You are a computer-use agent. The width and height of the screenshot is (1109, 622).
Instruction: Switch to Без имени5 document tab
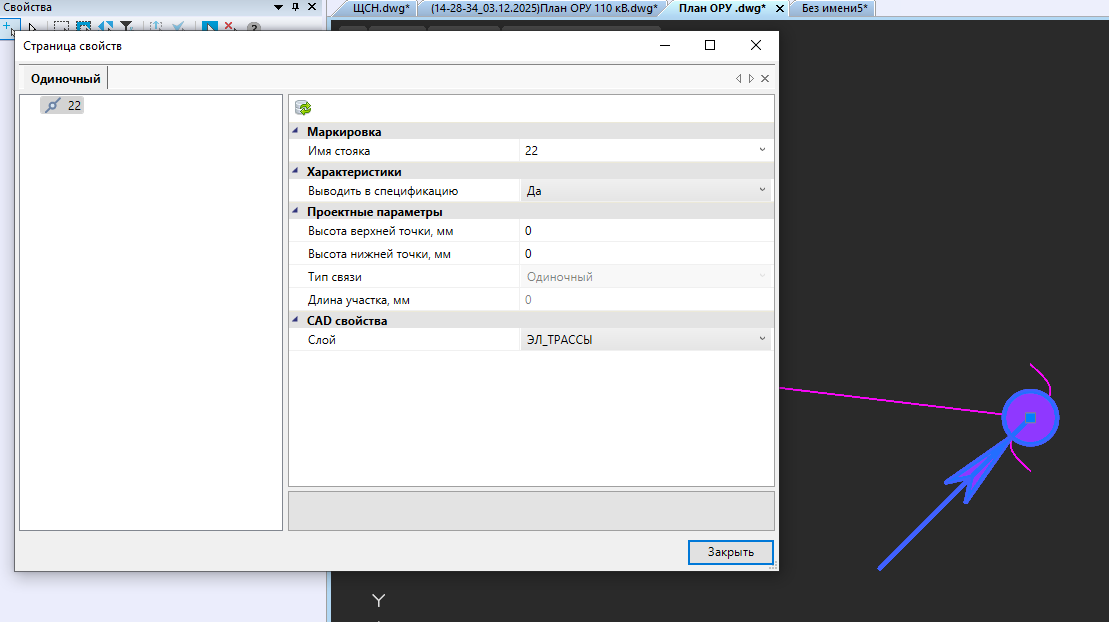(834, 8)
